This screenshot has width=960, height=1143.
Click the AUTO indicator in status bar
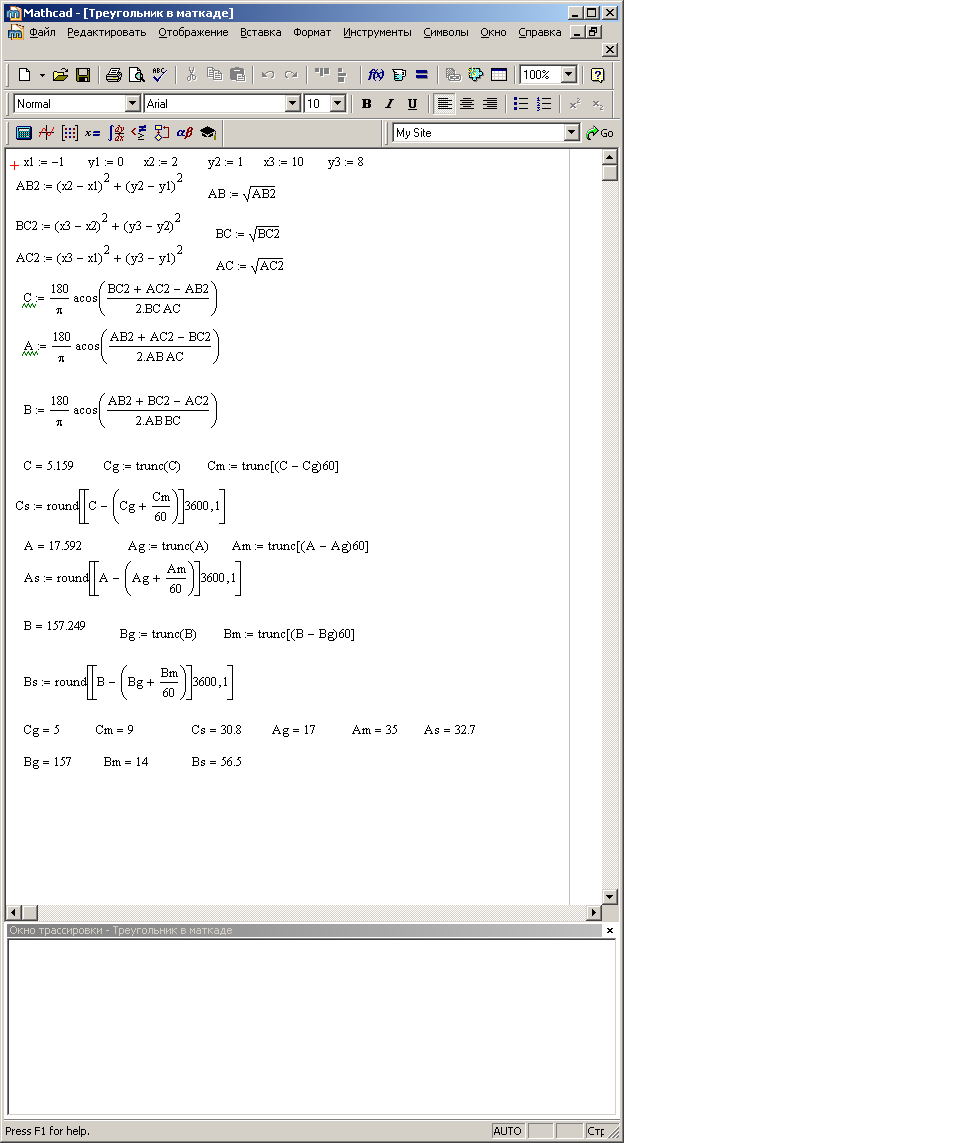point(507,1131)
